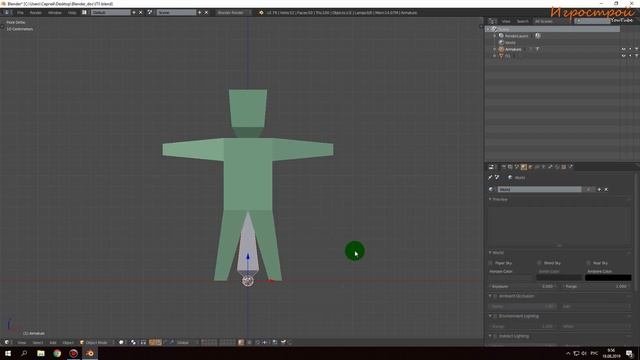Toggle the pin icon in Properties context

coord(490,178)
